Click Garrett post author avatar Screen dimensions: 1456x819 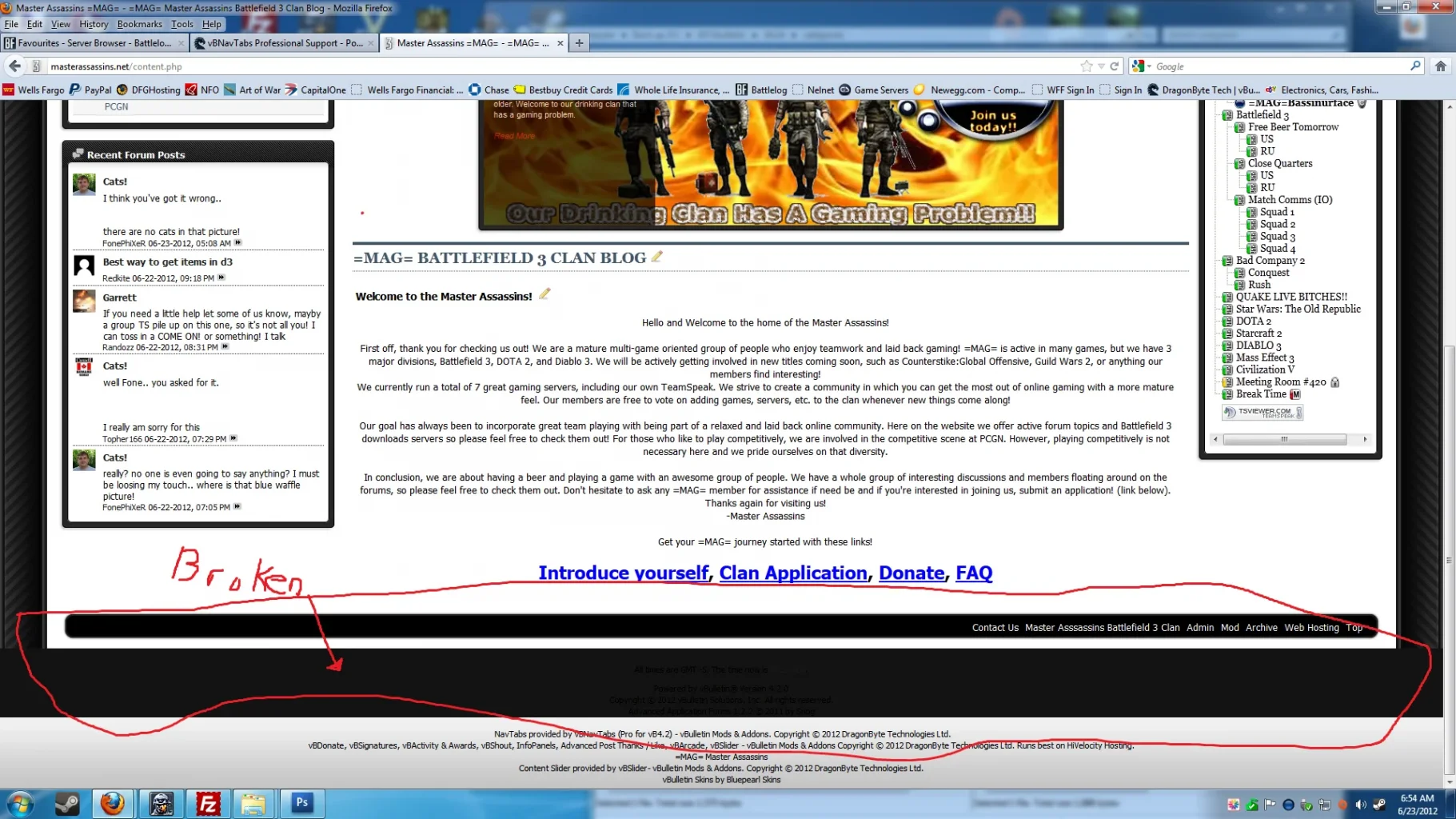coord(84,301)
